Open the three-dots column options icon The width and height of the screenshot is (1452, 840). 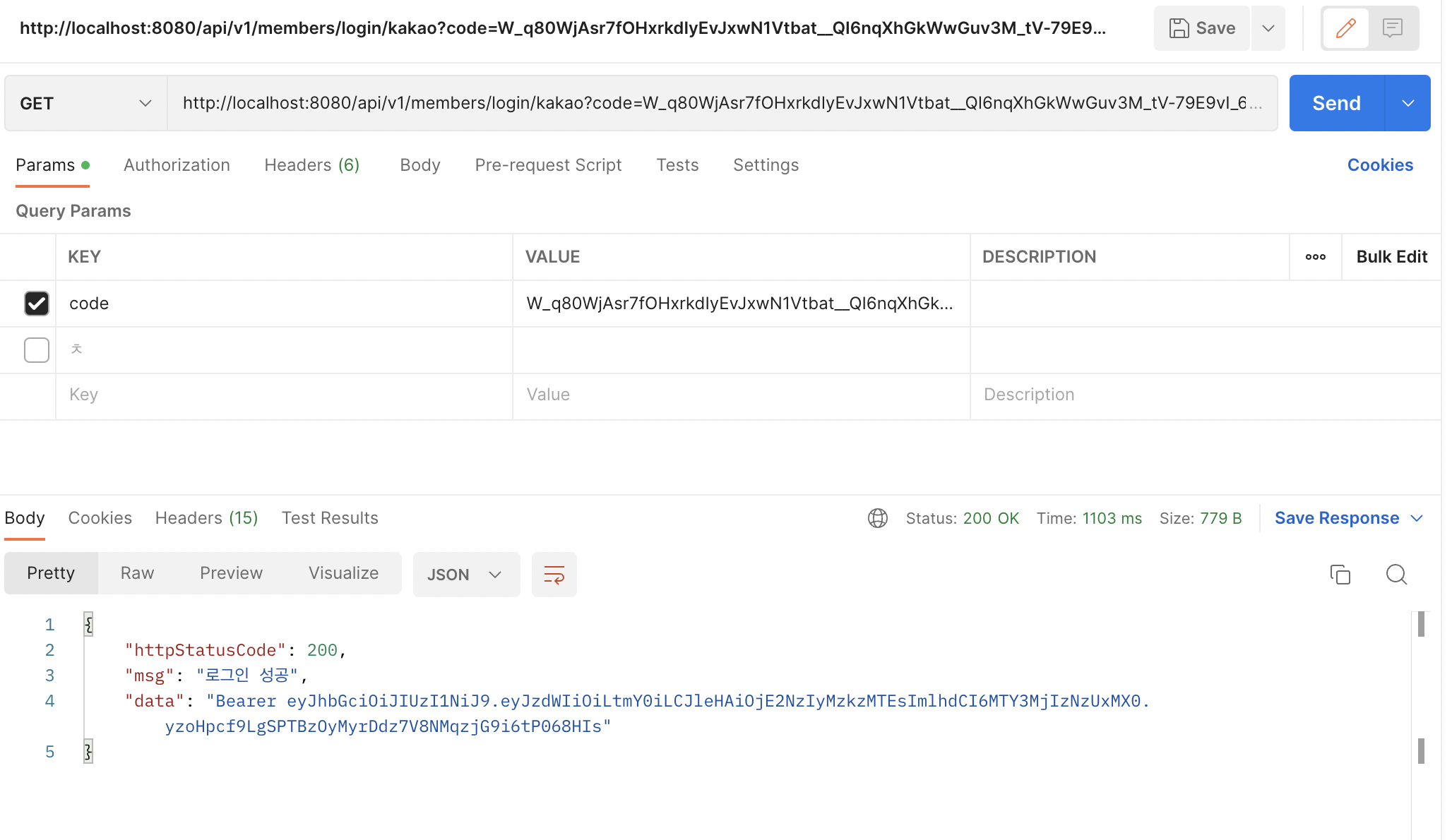tap(1315, 257)
